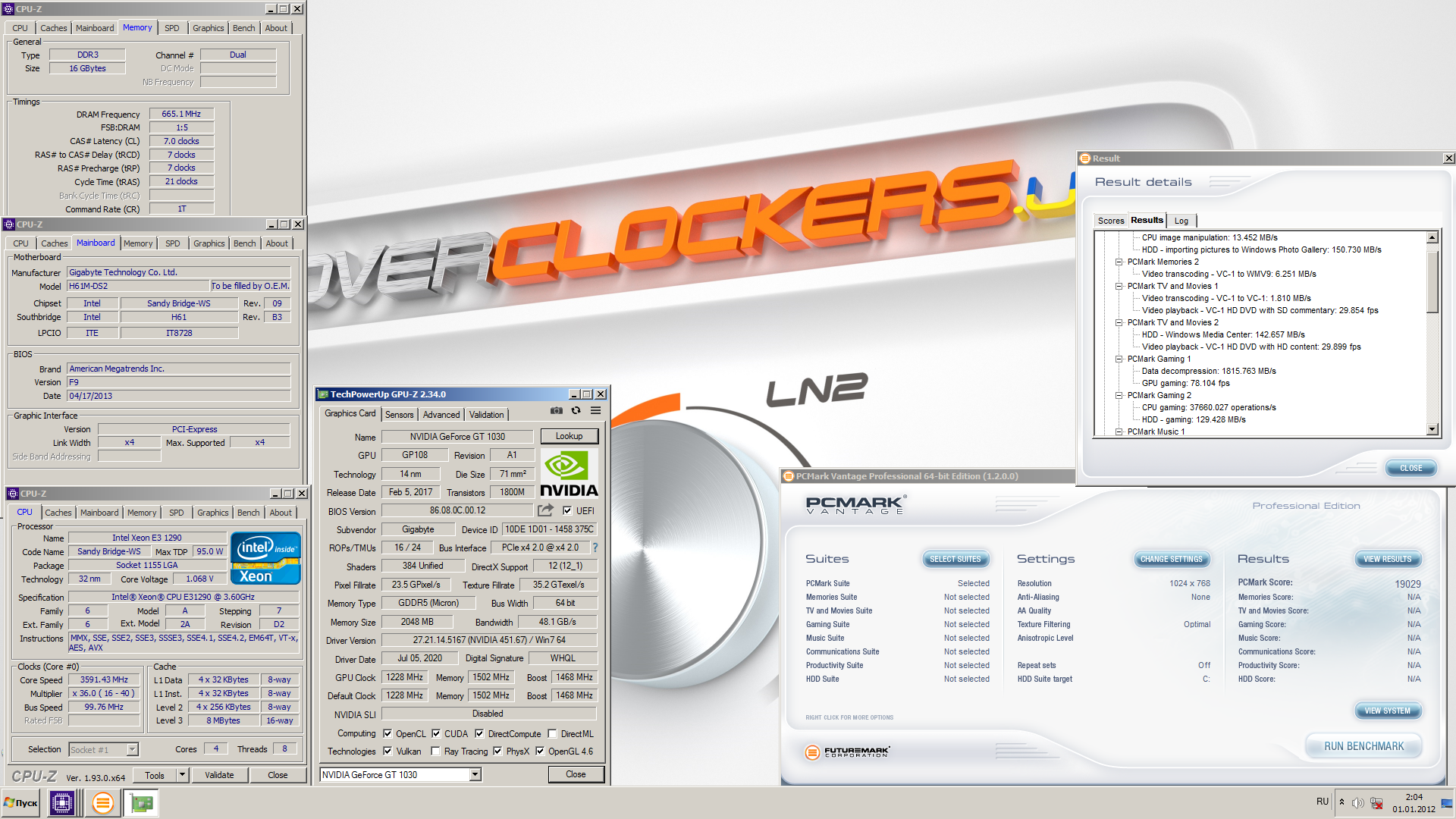Switch to the Advanced tab in GPU-Z

[441, 415]
